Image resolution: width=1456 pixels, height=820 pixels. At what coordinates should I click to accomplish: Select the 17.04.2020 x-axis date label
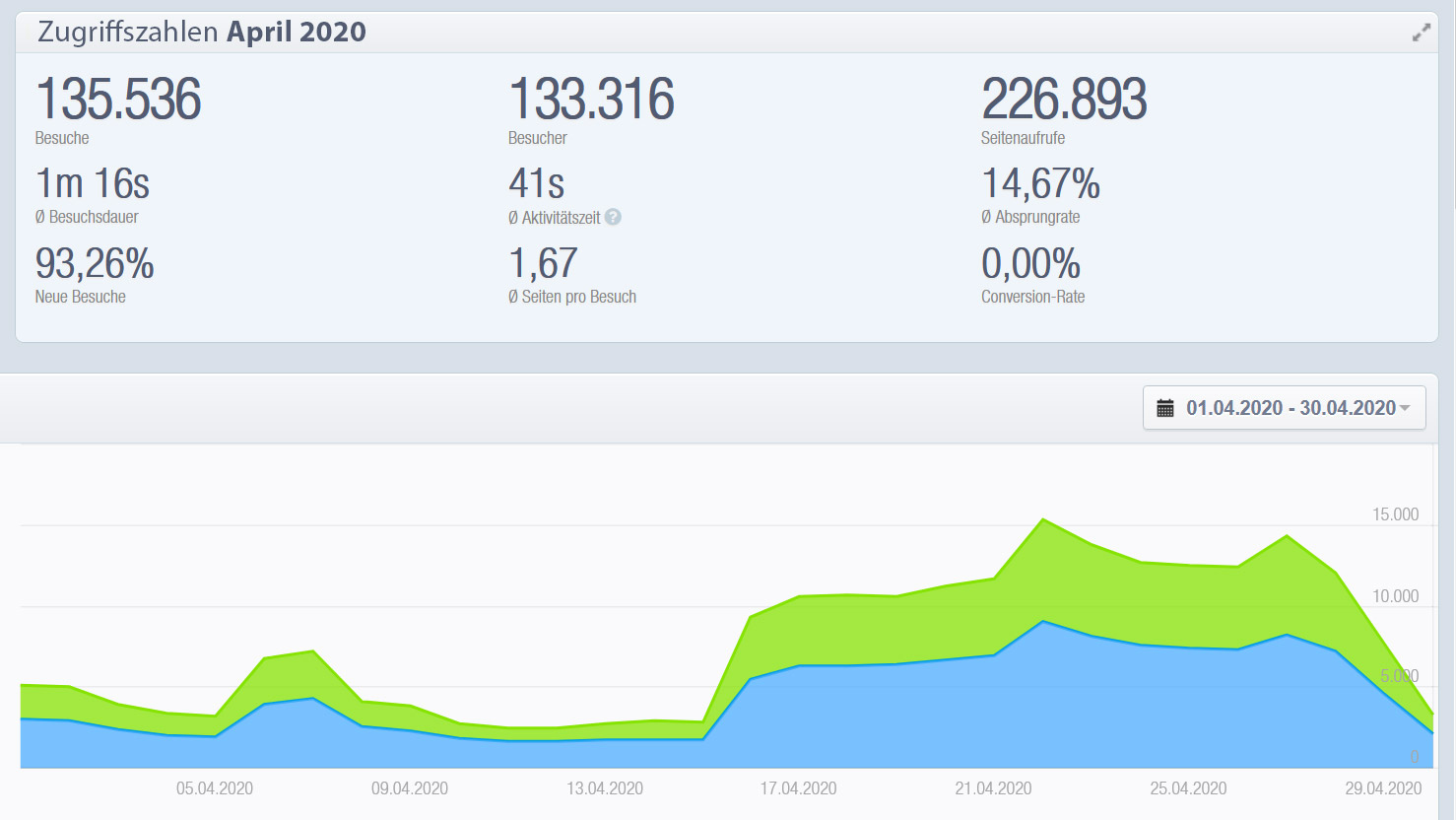point(798,788)
